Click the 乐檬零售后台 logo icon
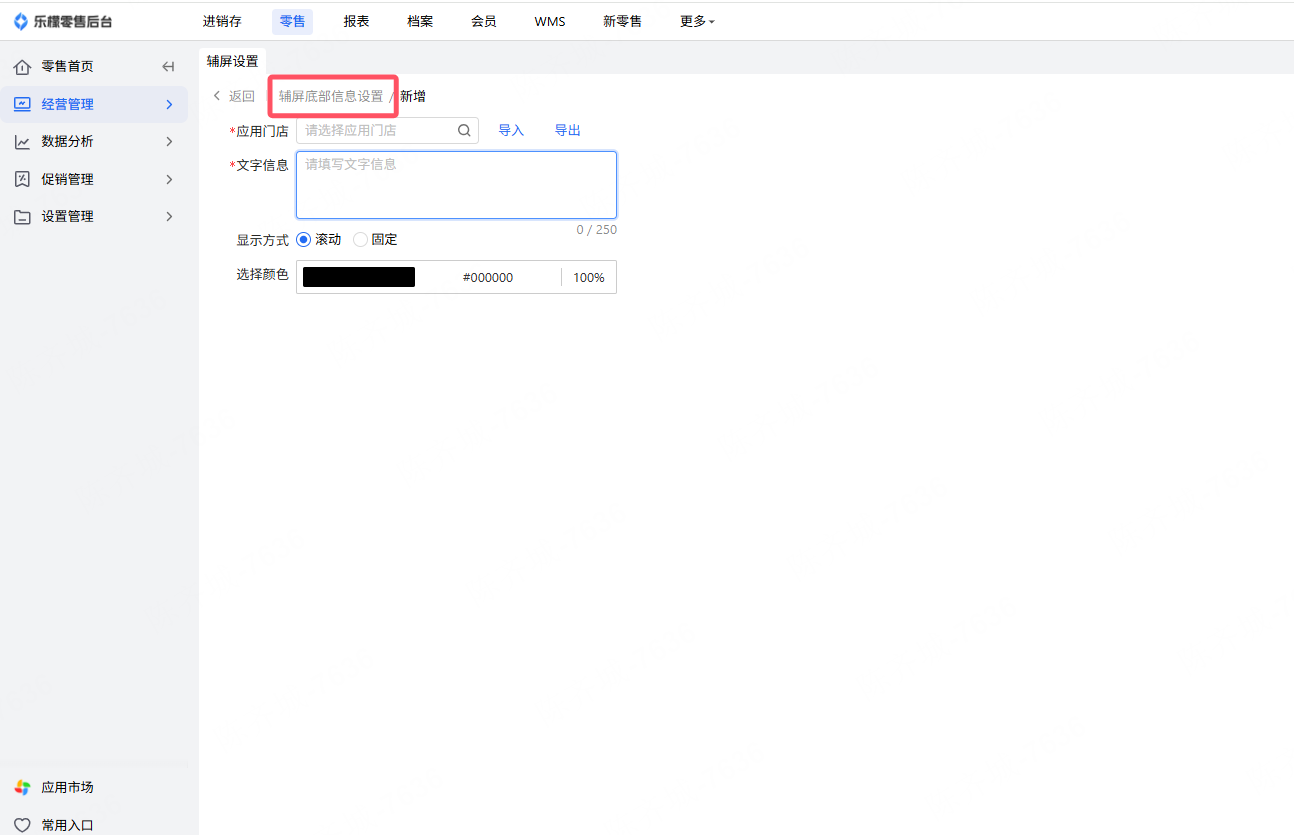 pyautogui.click(x=21, y=21)
